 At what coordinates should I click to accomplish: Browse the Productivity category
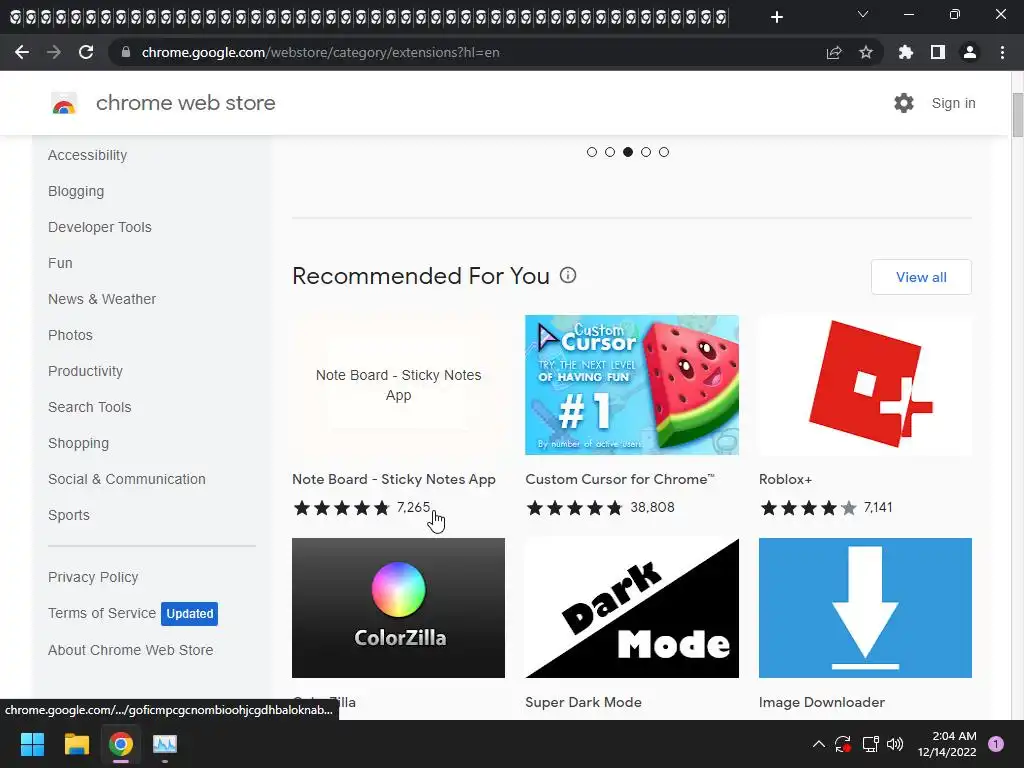86,371
